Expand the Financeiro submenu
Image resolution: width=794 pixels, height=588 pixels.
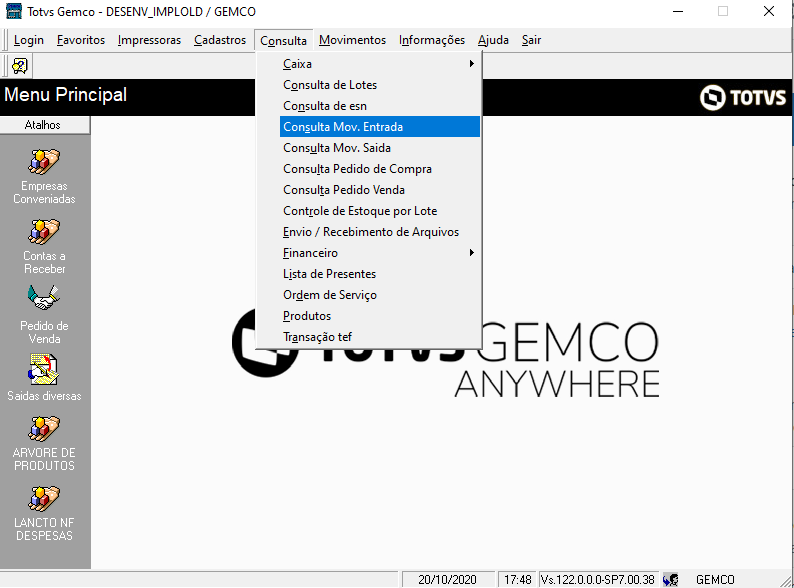(380, 253)
